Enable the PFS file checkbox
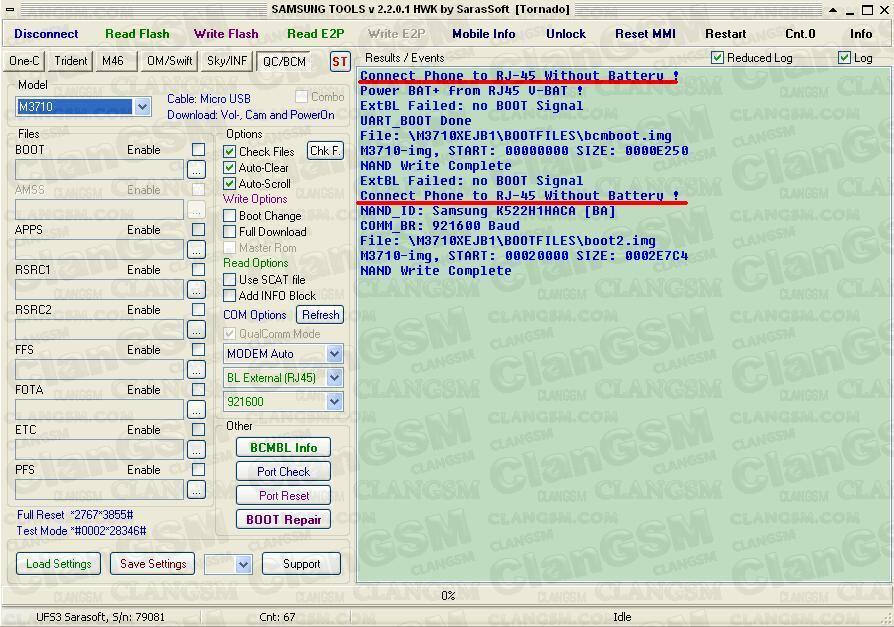This screenshot has width=894, height=627. pos(198,469)
